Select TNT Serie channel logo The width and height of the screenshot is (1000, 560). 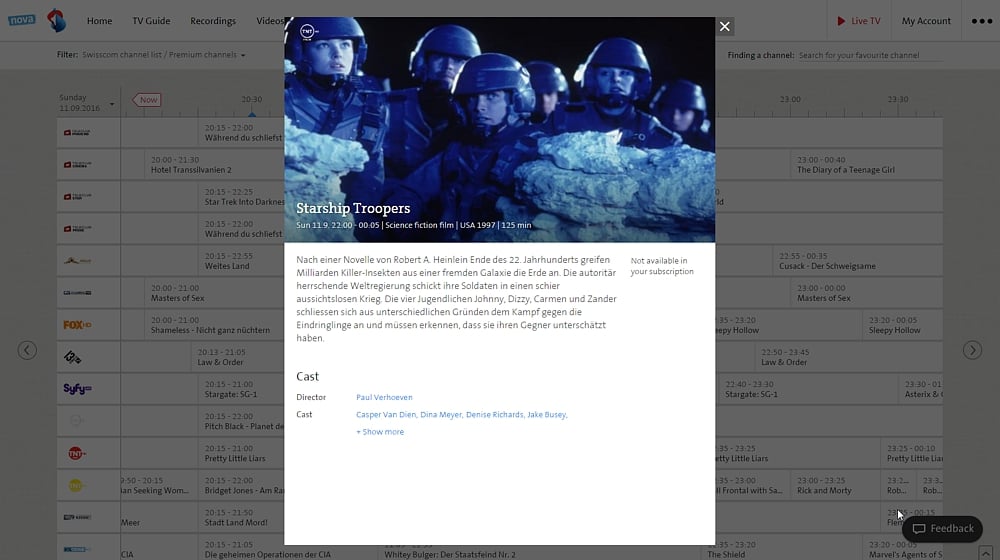[77, 453]
